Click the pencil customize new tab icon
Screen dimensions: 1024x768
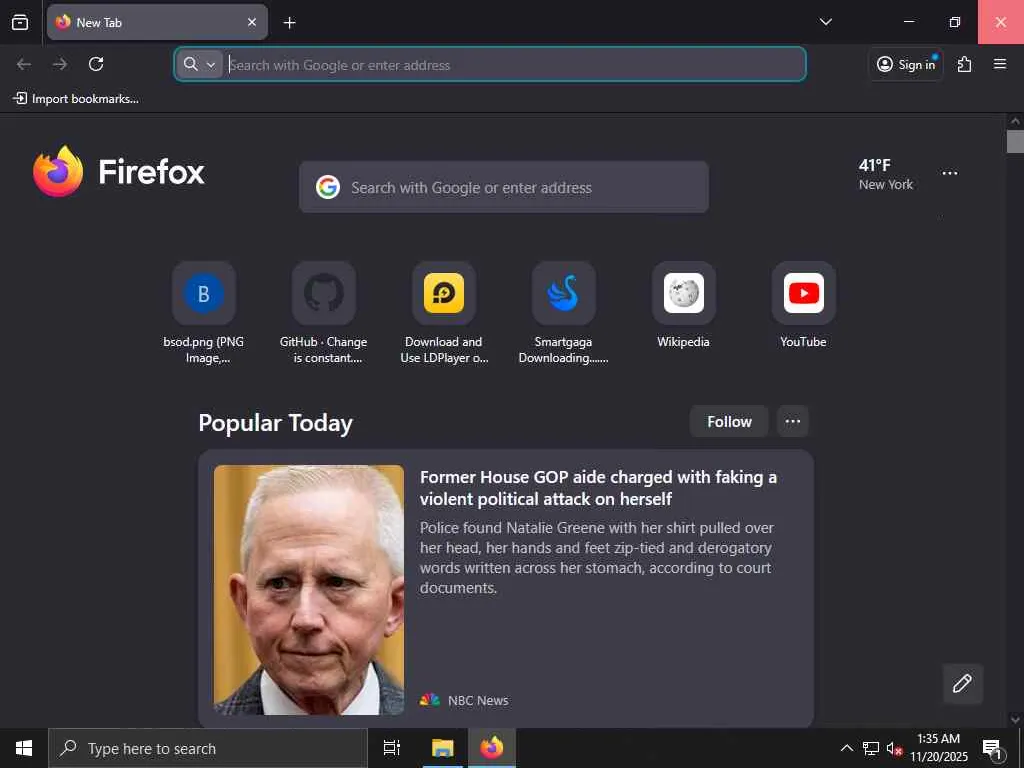tap(962, 683)
